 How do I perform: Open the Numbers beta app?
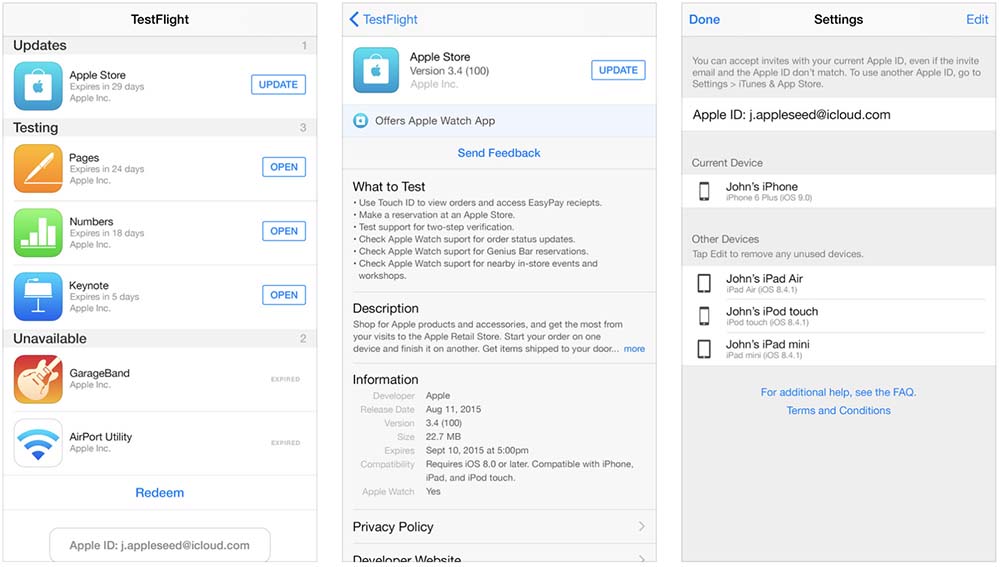pos(284,231)
